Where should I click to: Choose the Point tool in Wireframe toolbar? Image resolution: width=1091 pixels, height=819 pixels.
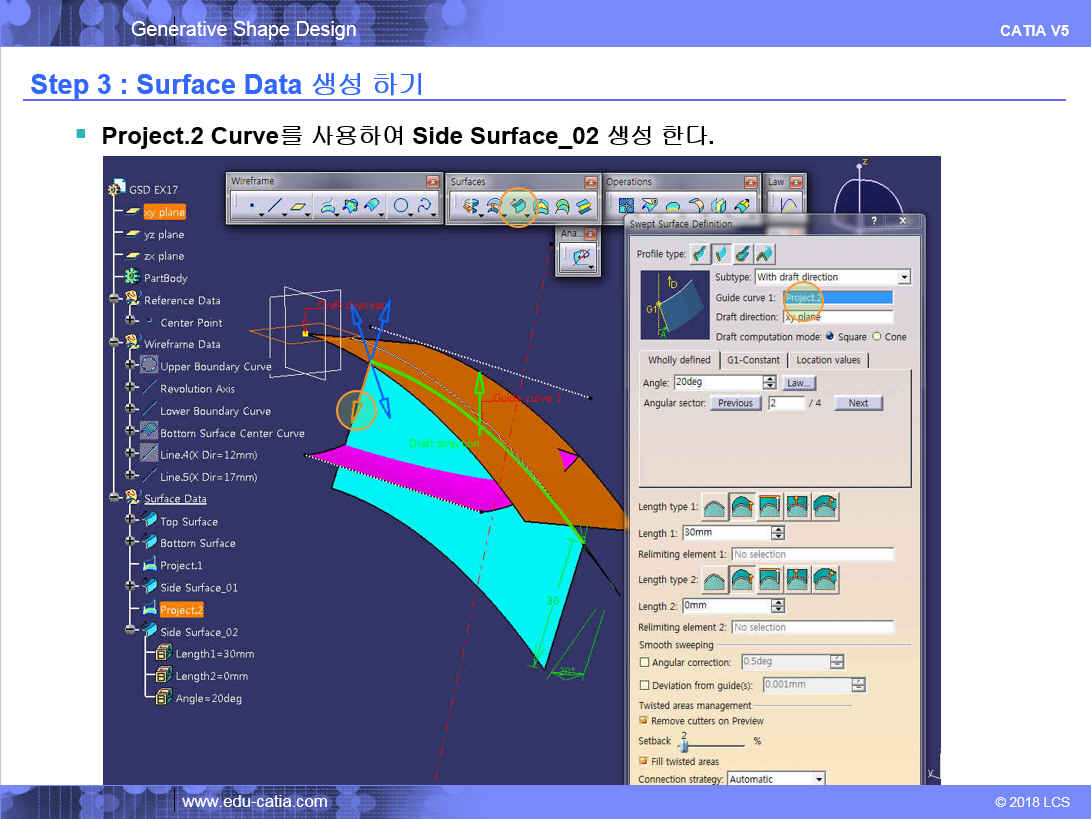[250, 206]
